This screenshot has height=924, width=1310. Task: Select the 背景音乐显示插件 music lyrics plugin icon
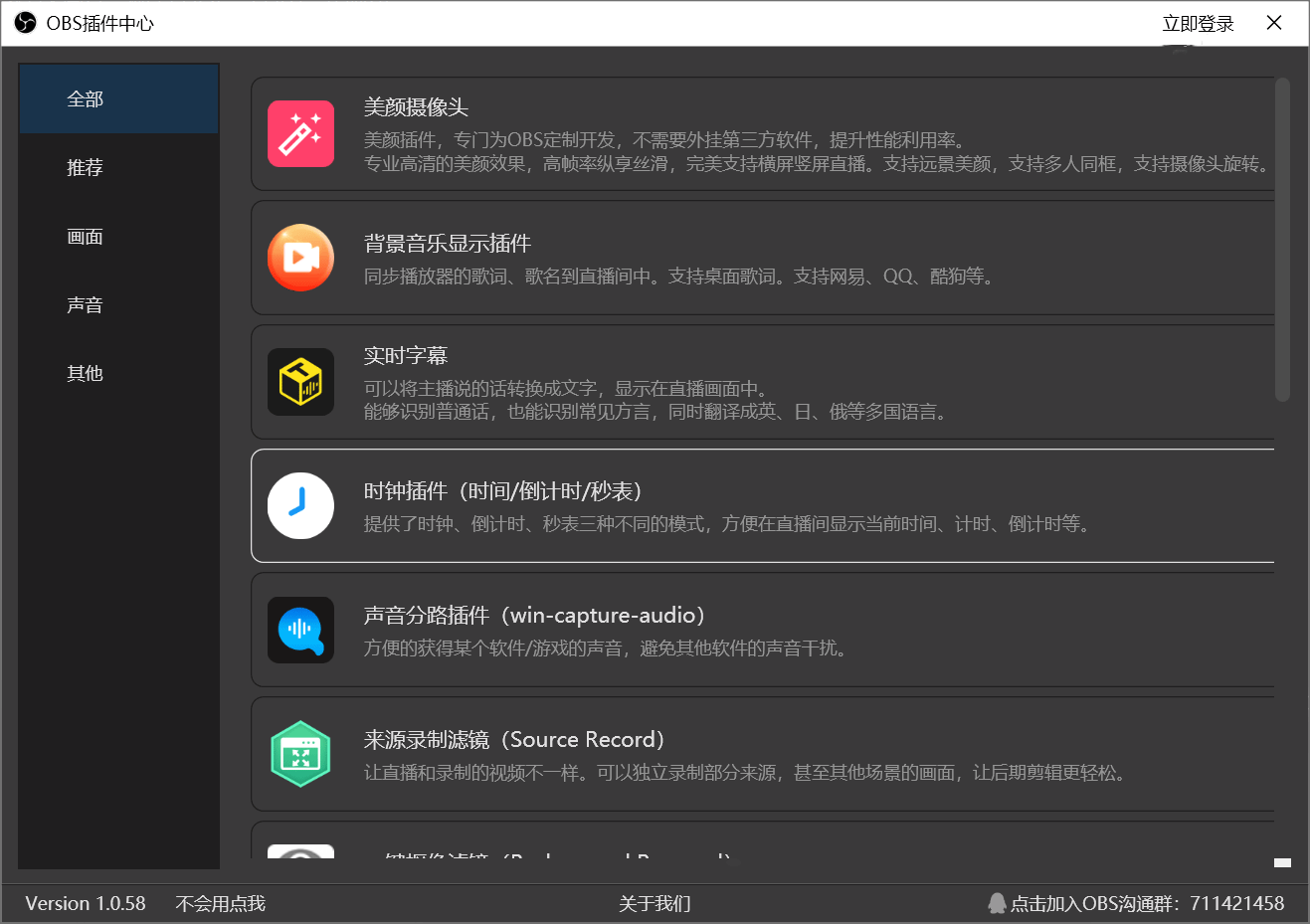point(300,258)
